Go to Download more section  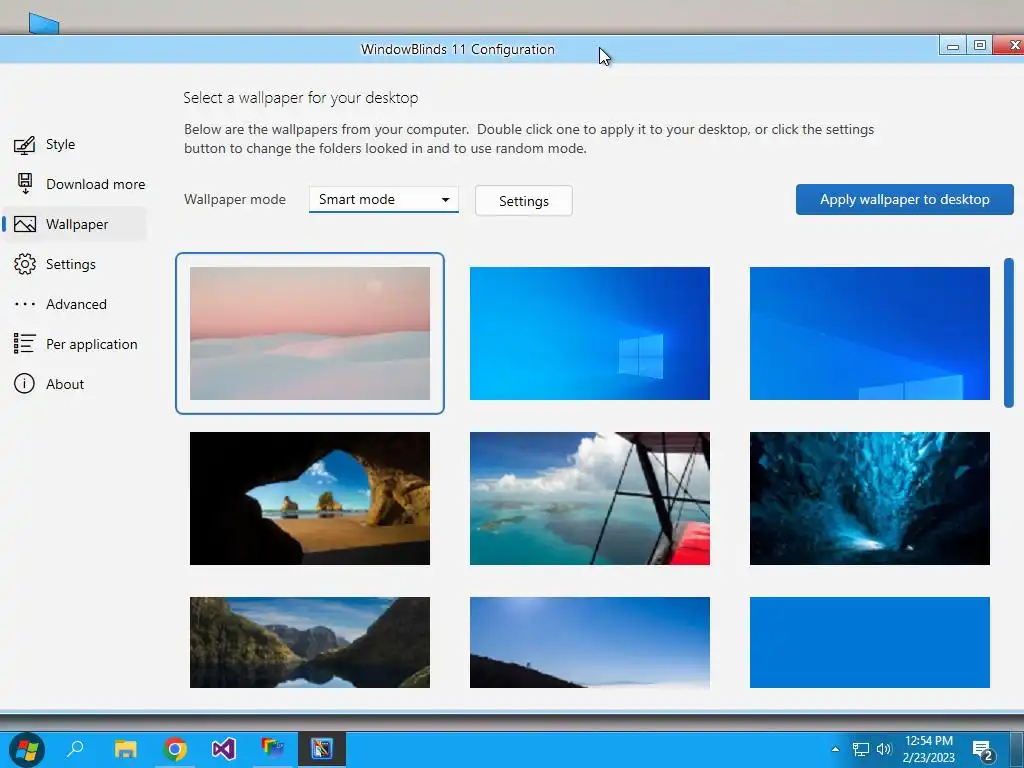tap(95, 184)
